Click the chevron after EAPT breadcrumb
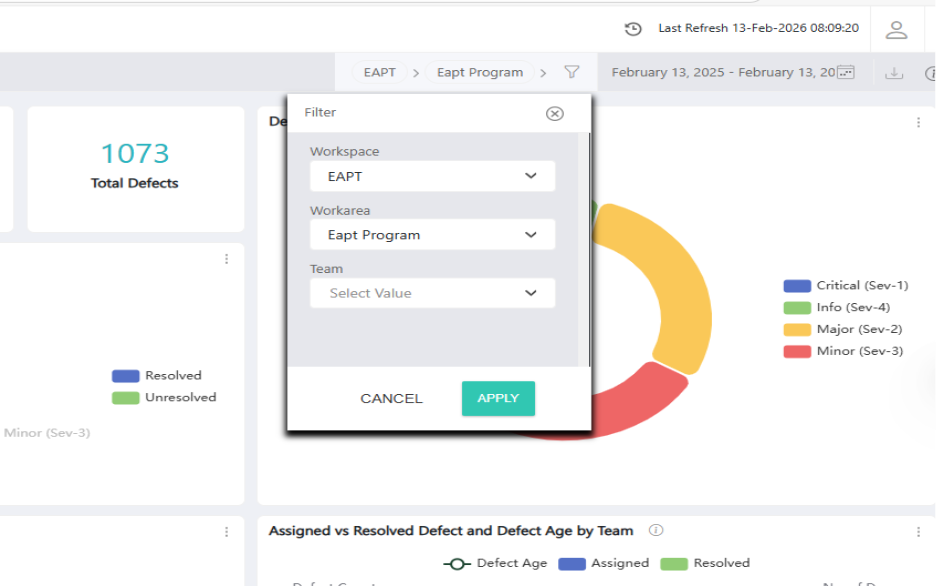 [x=416, y=73]
